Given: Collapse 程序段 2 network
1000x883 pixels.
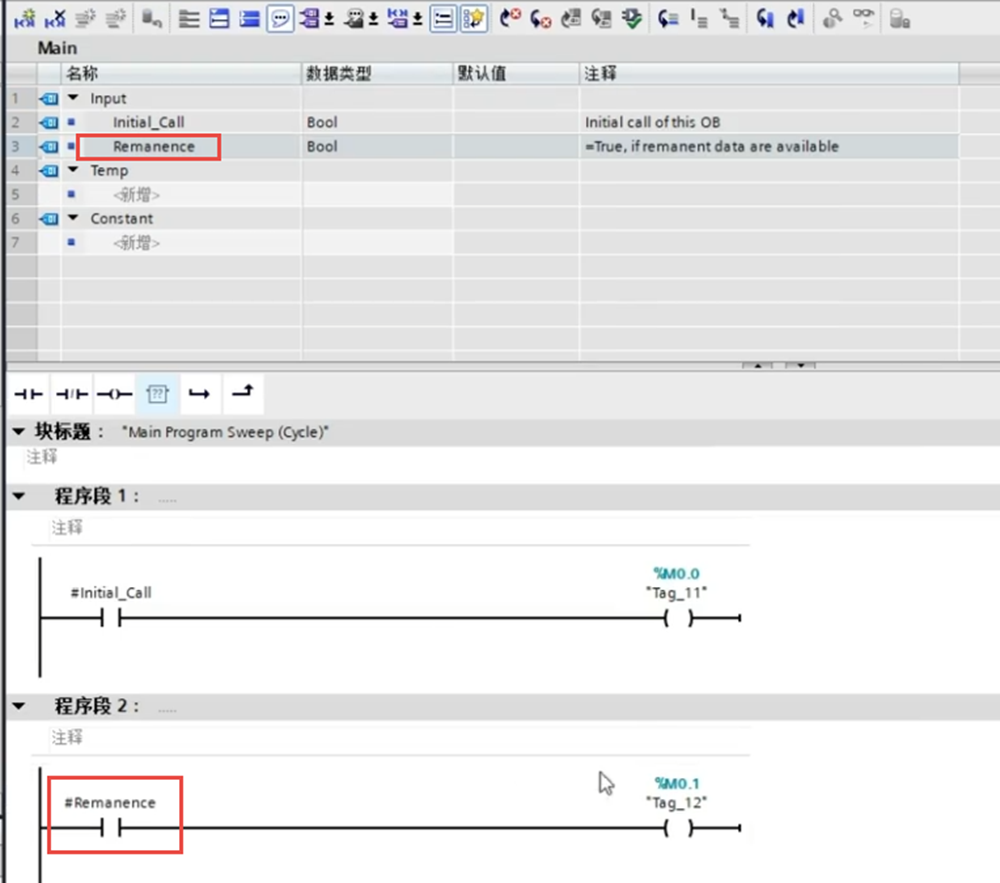Looking at the screenshot, I should coord(17,706).
